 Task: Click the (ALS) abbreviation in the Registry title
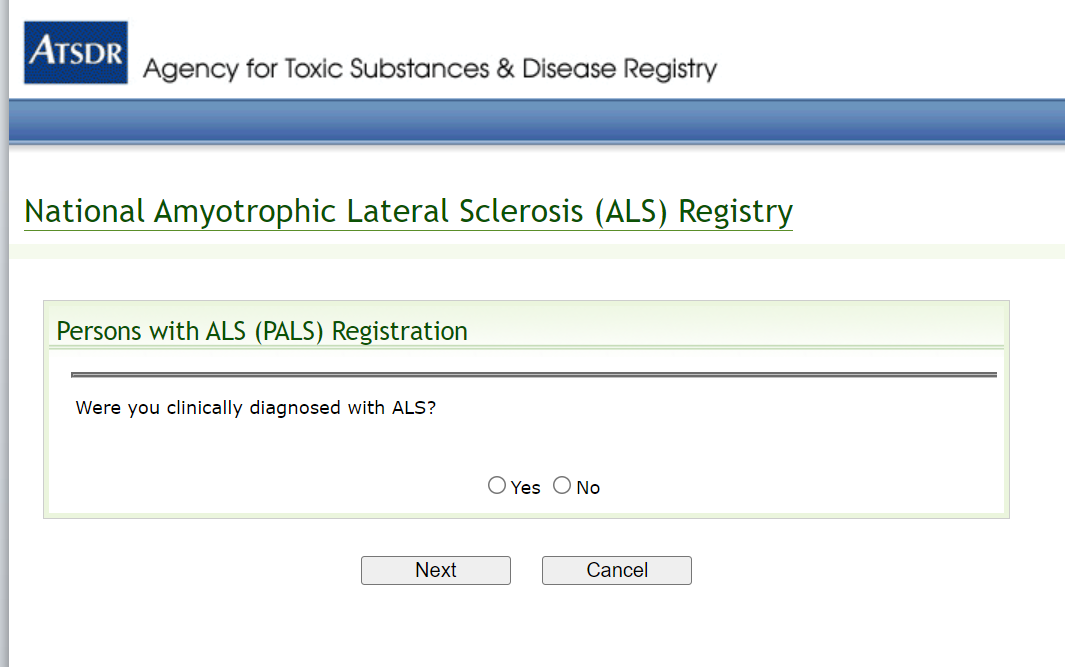click(x=632, y=212)
